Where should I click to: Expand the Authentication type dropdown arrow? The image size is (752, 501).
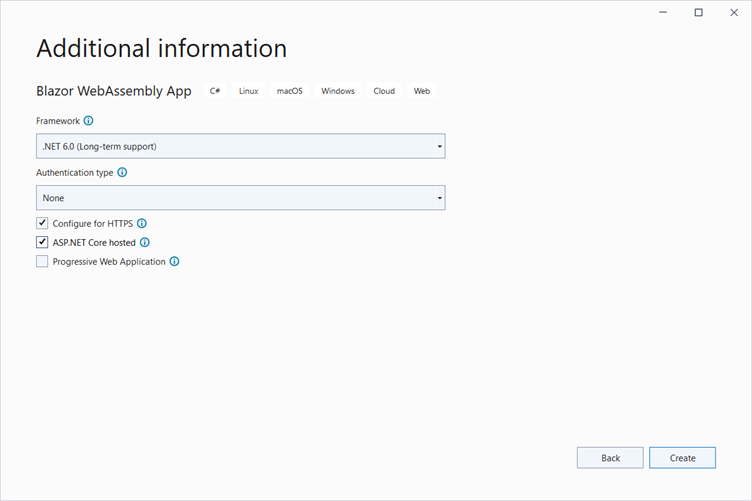point(439,198)
